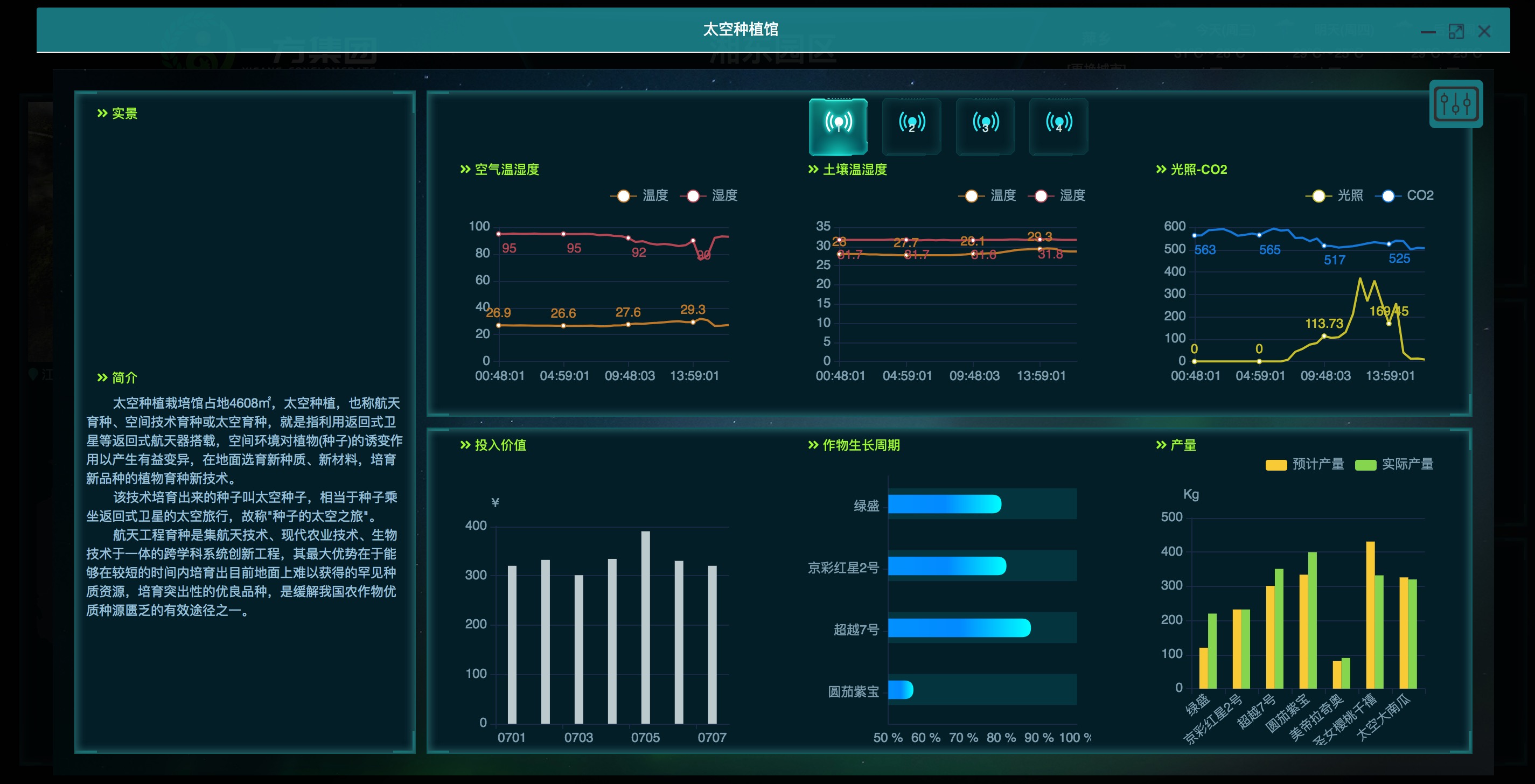Click the 29.3 air temperature label
Screen dimensions: 1535x784
click(693, 309)
